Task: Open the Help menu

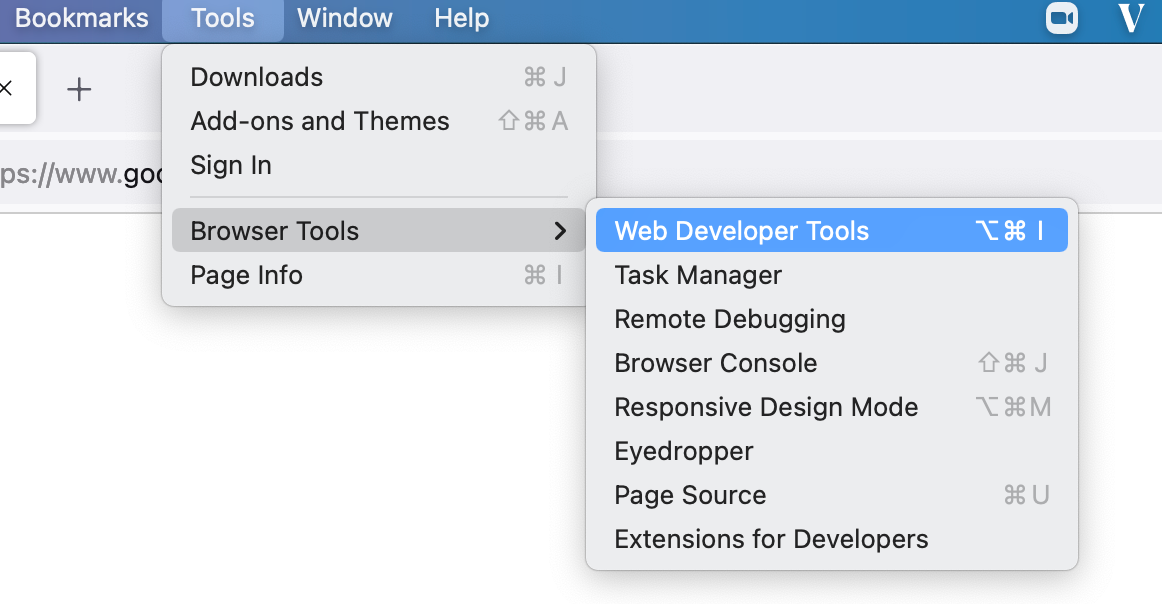Action: pos(461,18)
